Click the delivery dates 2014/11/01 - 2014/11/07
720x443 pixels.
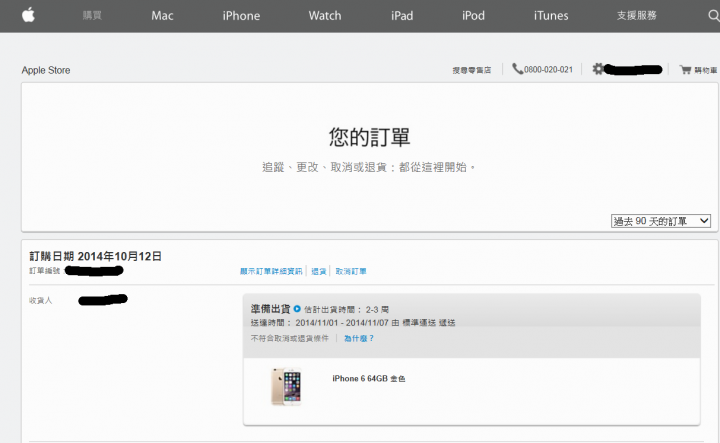342,323
